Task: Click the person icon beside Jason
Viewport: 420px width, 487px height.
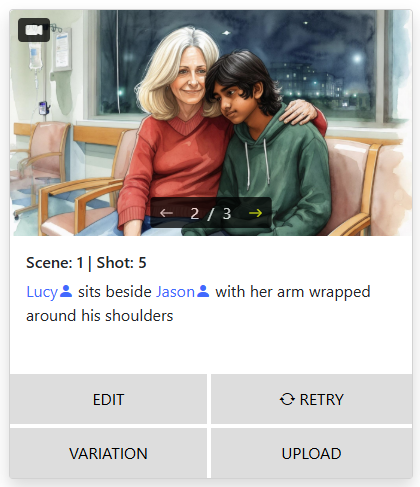Action: (203, 291)
